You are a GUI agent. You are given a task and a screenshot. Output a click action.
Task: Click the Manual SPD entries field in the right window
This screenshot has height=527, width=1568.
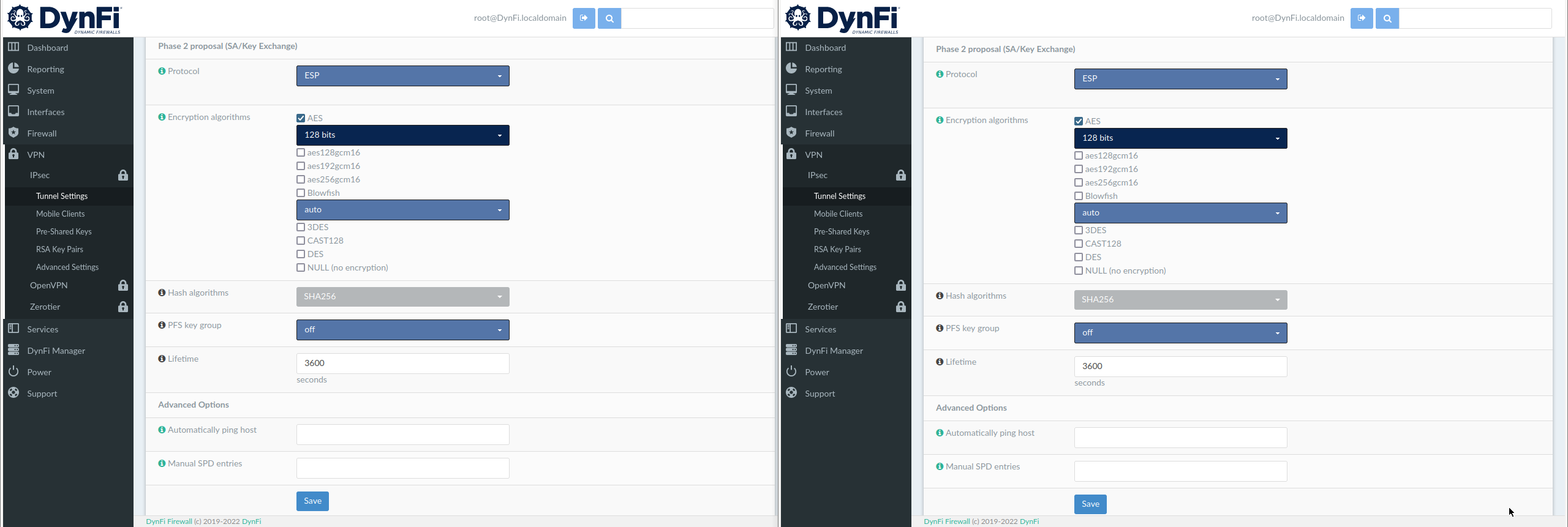pyautogui.click(x=1180, y=471)
